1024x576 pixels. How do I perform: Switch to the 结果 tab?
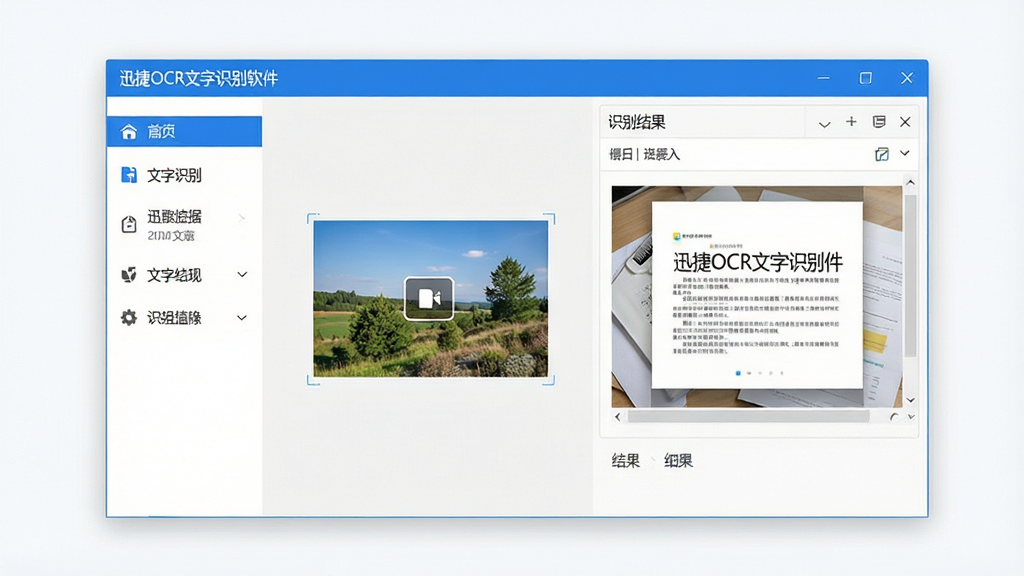(626, 460)
